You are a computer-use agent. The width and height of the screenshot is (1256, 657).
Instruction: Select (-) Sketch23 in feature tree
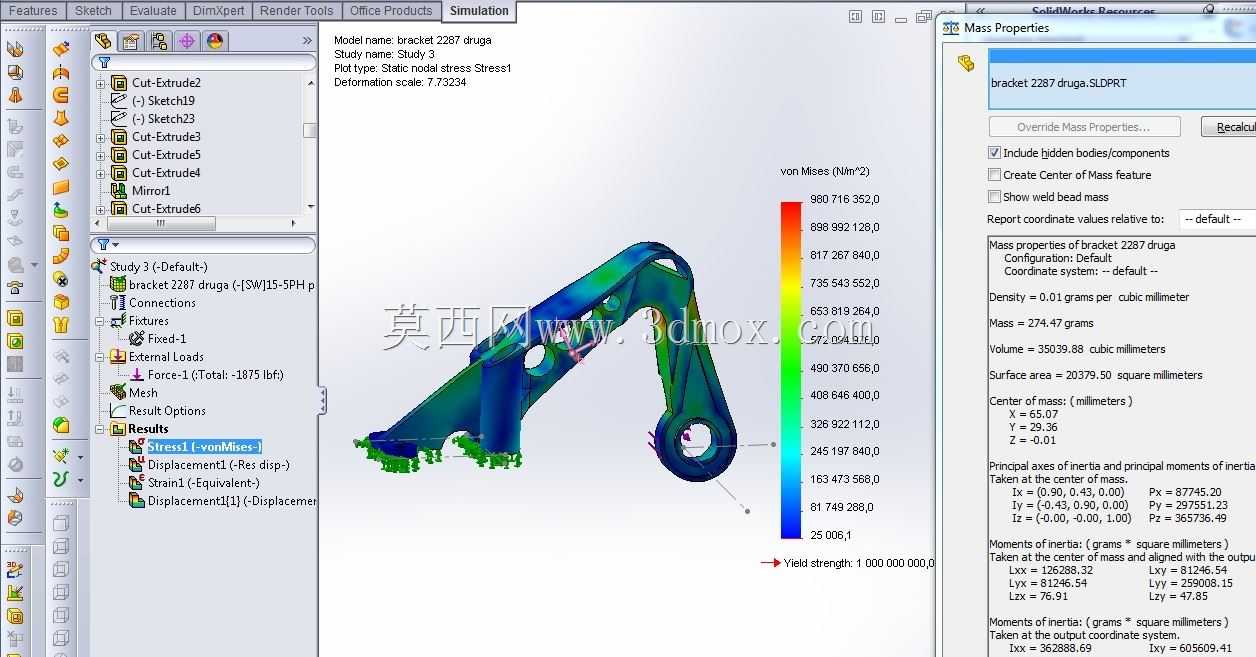[163, 119]
